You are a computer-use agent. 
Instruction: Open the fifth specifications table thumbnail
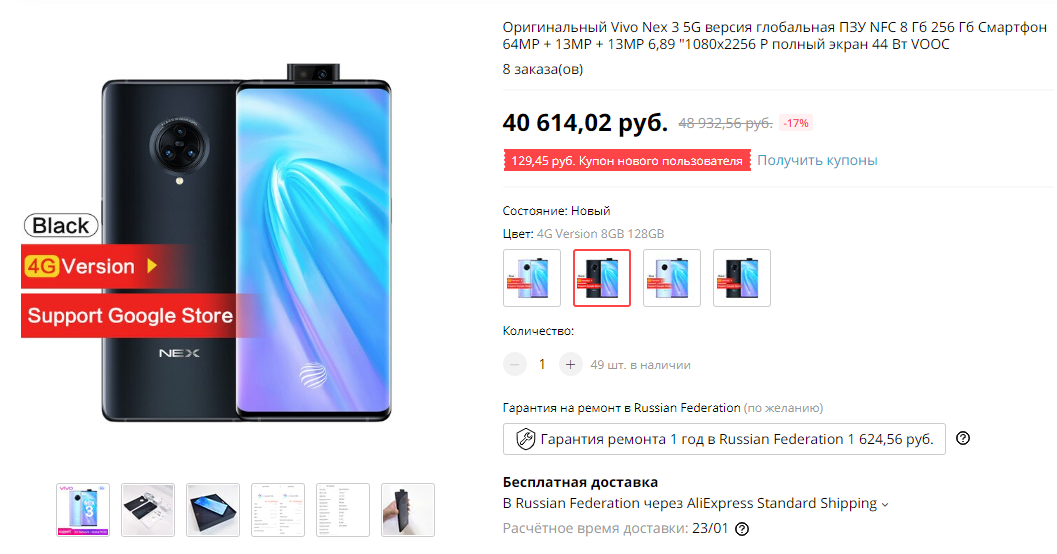pos(343,510)
